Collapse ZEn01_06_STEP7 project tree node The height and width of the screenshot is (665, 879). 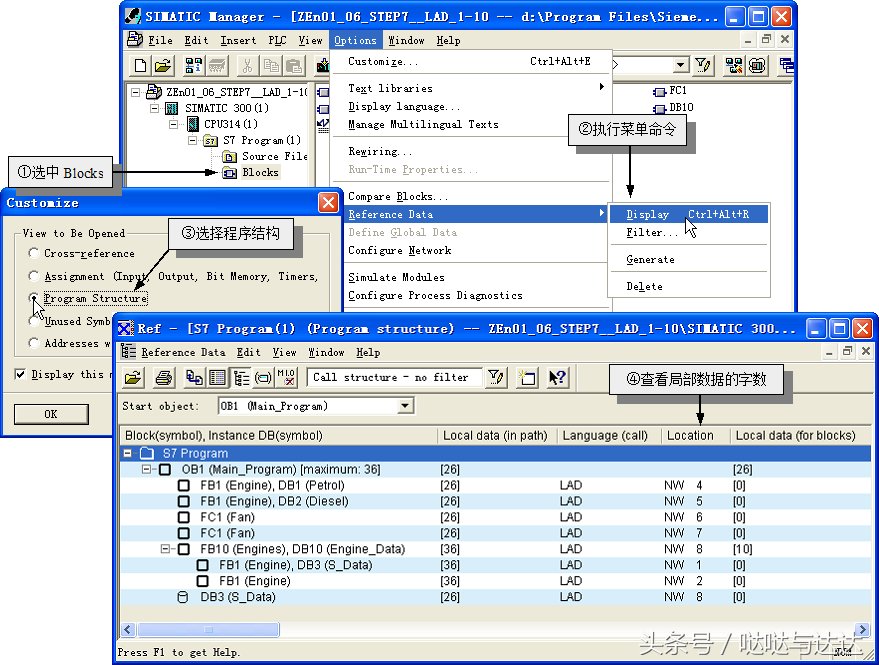click(135, 92)
